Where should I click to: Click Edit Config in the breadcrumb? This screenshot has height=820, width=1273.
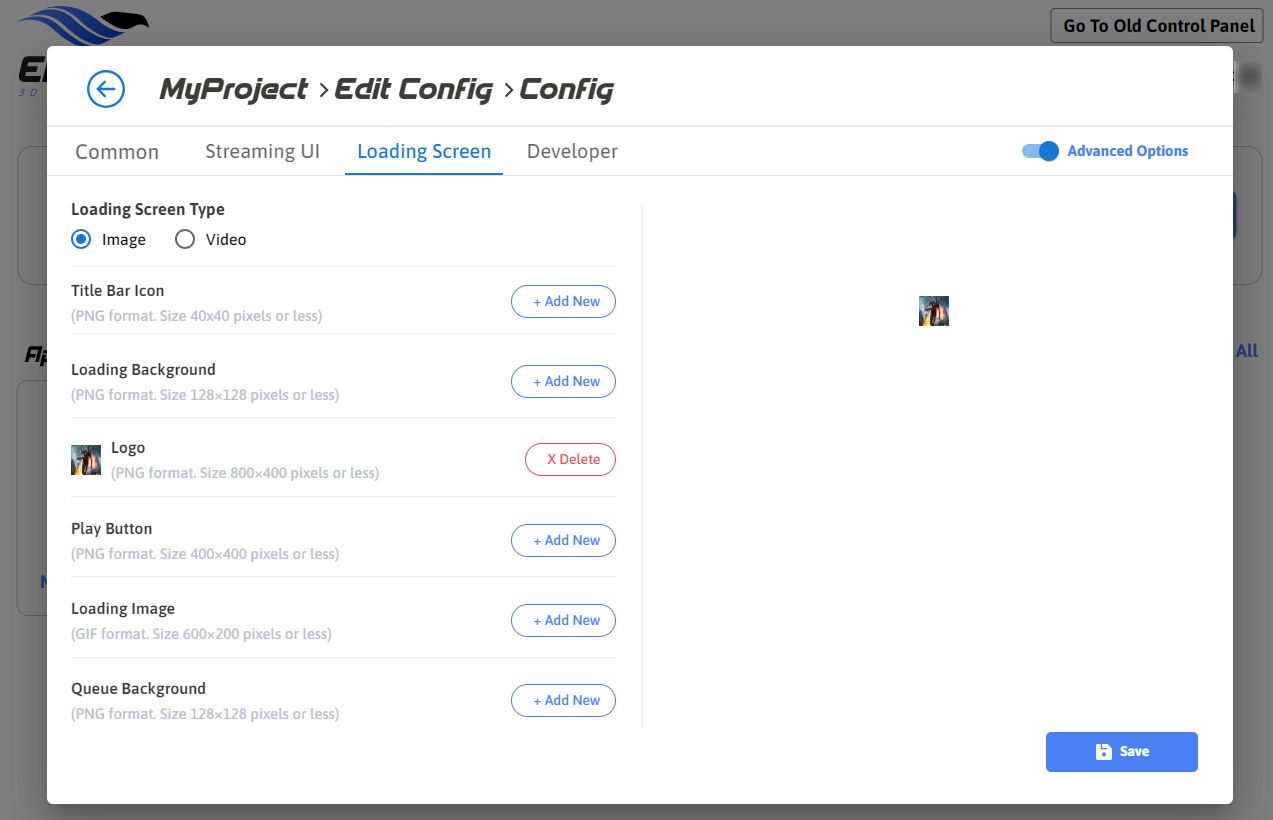coord(413,90)
